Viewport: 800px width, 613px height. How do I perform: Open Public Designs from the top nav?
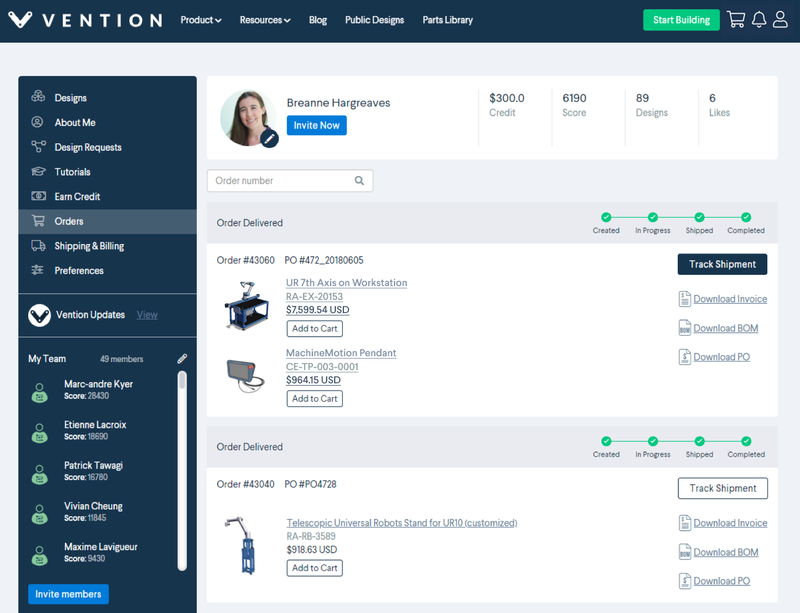(374, 20)
